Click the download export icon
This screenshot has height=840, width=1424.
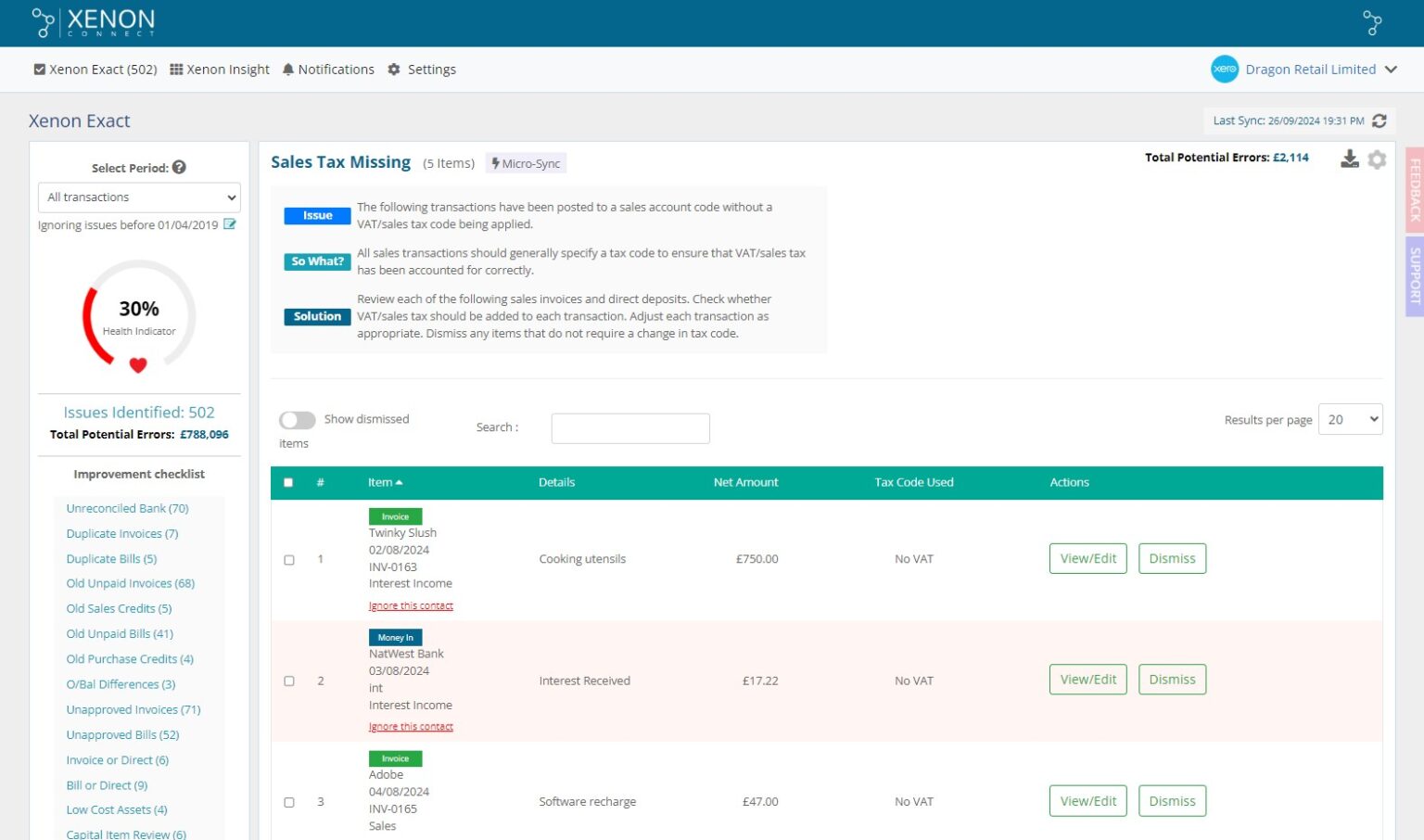pyautogui.click(x=1349, y=159)
